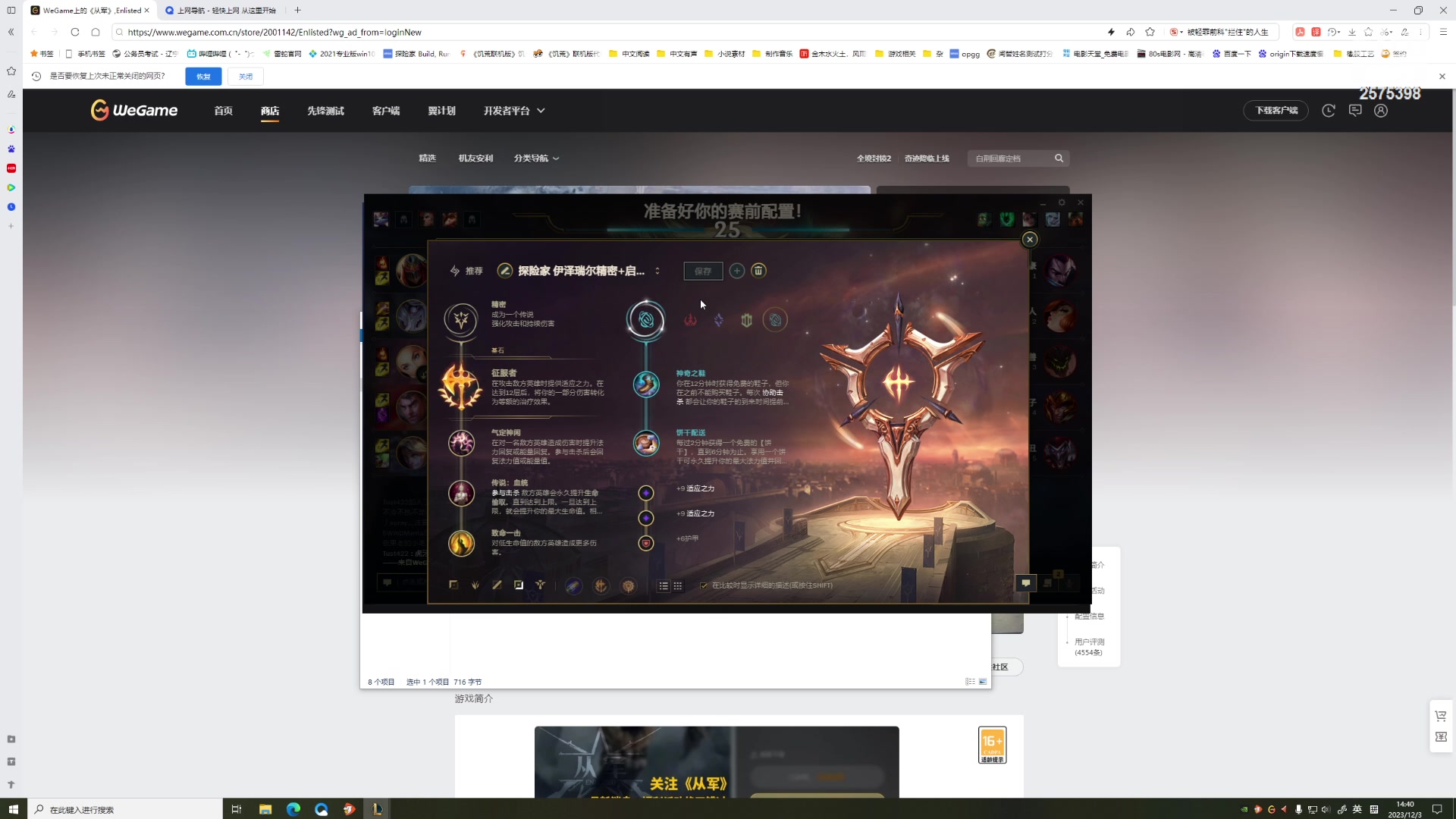Open League client icon on taskbar
1456x819 pixels.
click(377, 809)
